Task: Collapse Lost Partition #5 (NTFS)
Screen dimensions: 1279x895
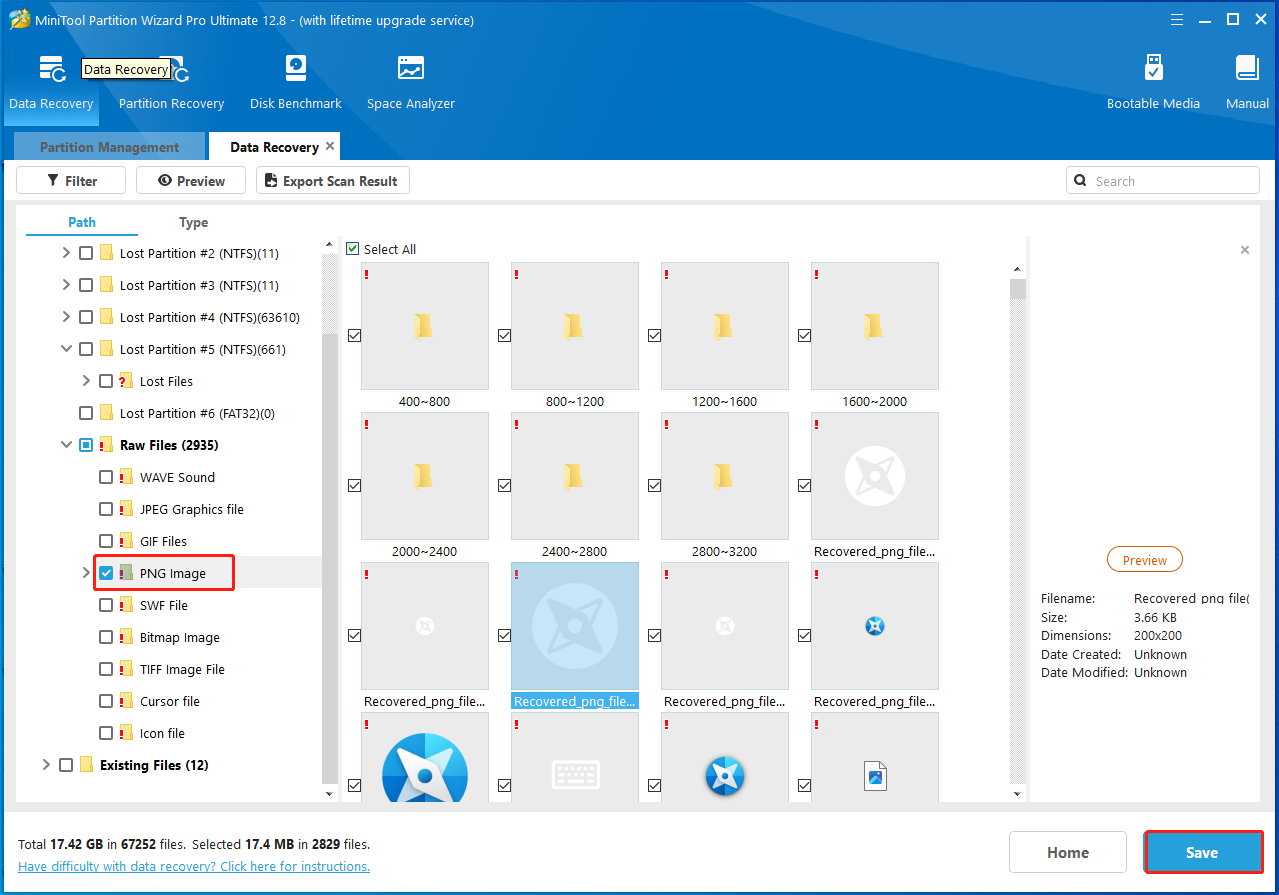Action: [66, 349]
